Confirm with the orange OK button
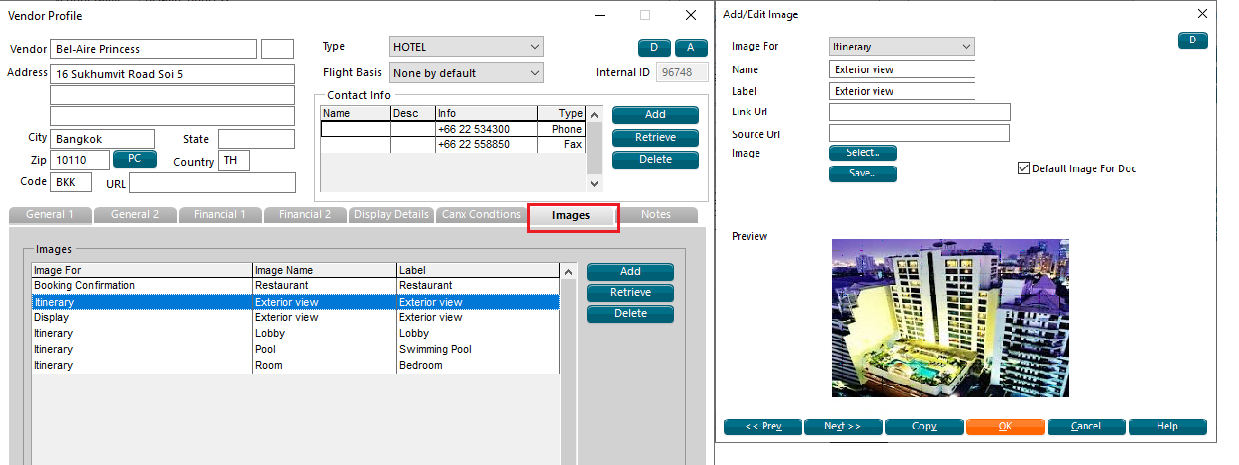 (x=1005, y=426)
